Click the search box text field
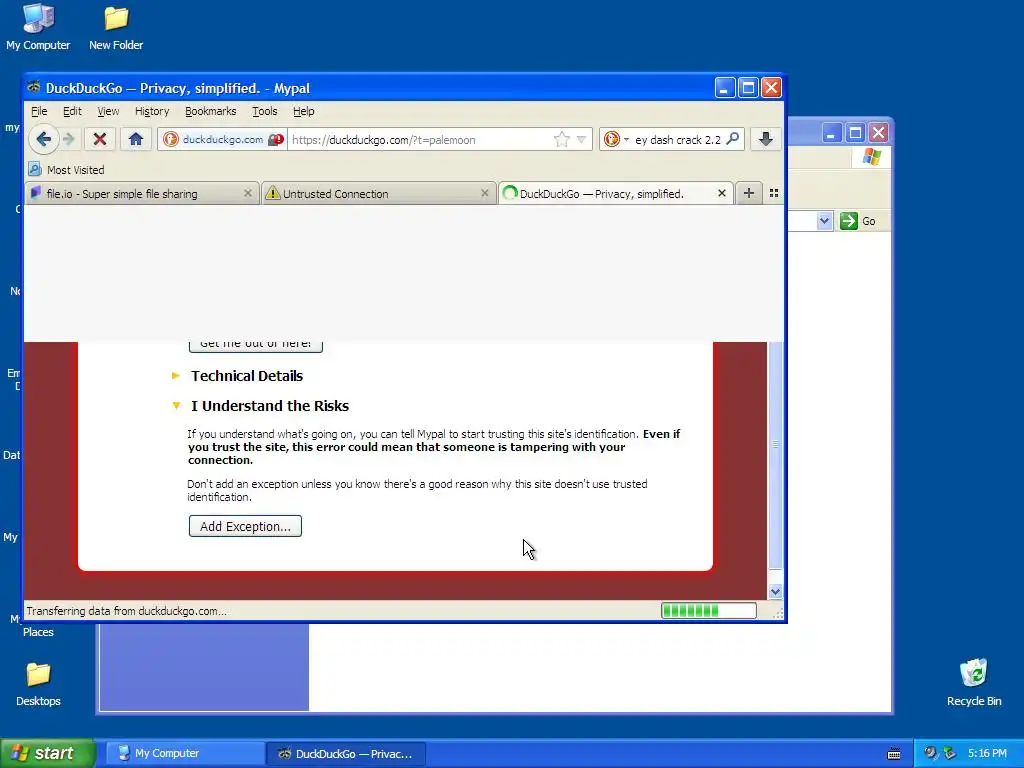Screen dimensions: 1024x768 [677, 140]
